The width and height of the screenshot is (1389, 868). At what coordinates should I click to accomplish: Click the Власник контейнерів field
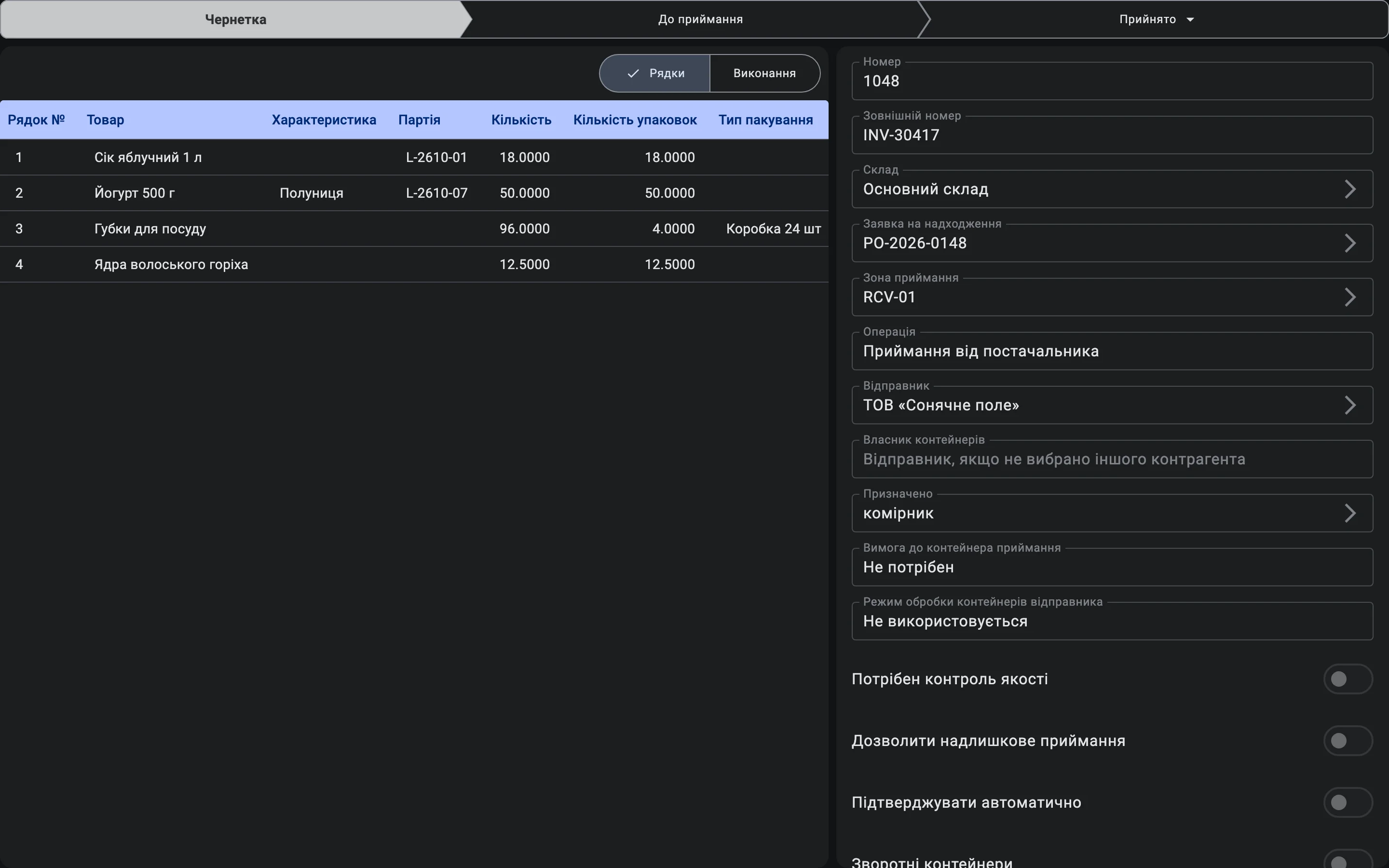click(x=1112, y=459)
